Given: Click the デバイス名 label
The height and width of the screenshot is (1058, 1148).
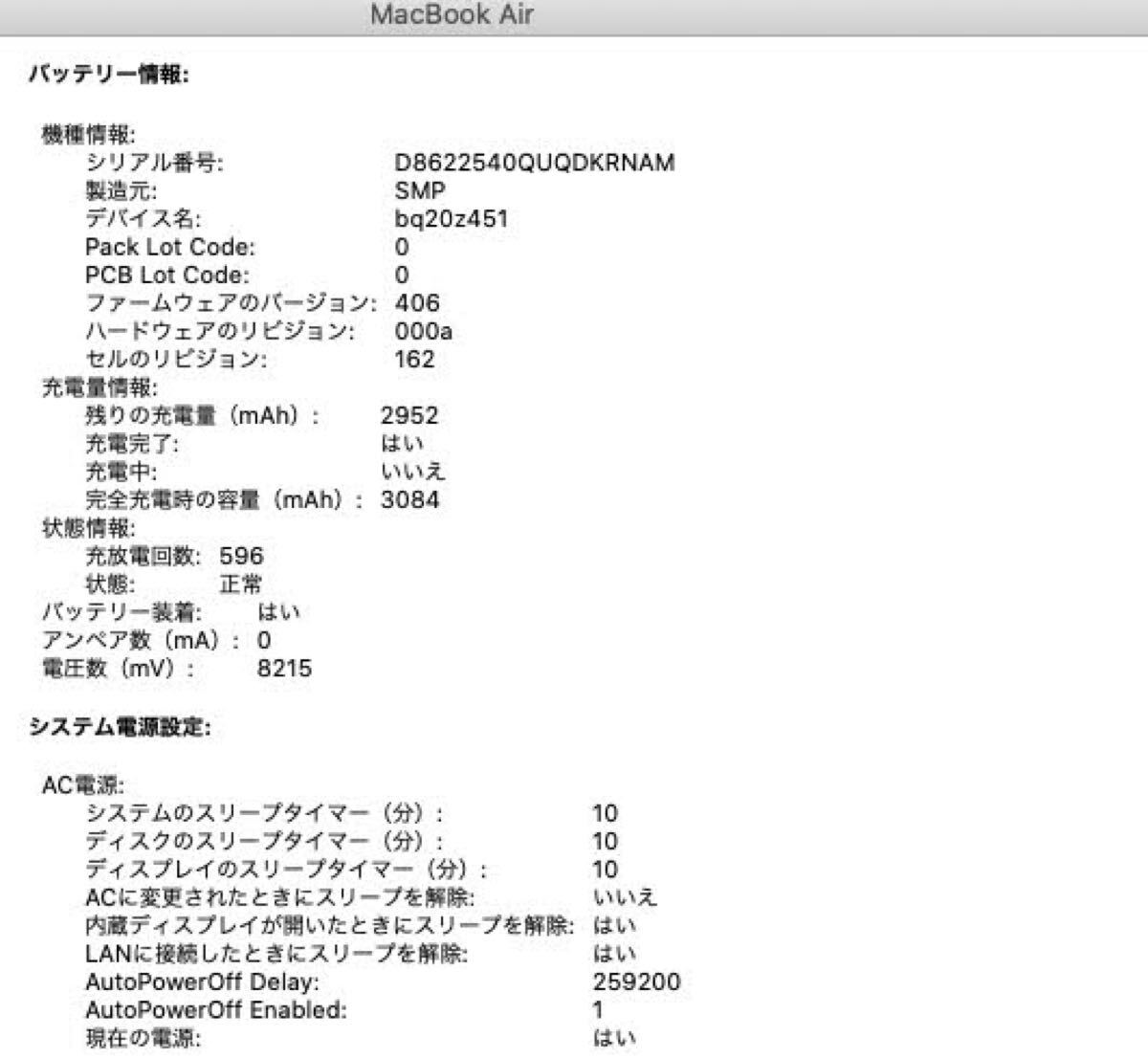Looking at the screenshot, I should tap(143, 218).
